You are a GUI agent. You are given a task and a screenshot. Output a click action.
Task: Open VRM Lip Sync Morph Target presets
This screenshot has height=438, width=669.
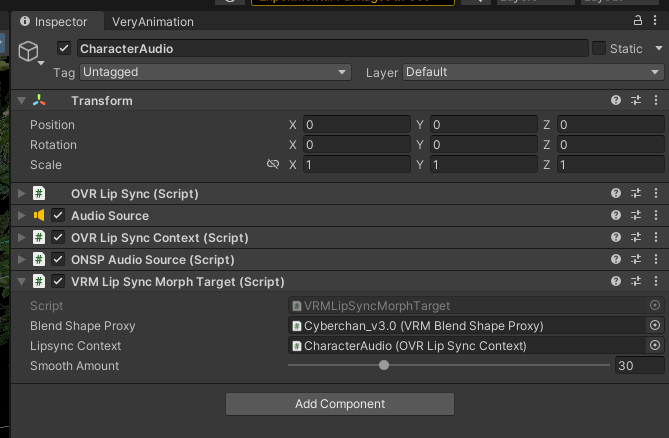click(x=636, y=281)
